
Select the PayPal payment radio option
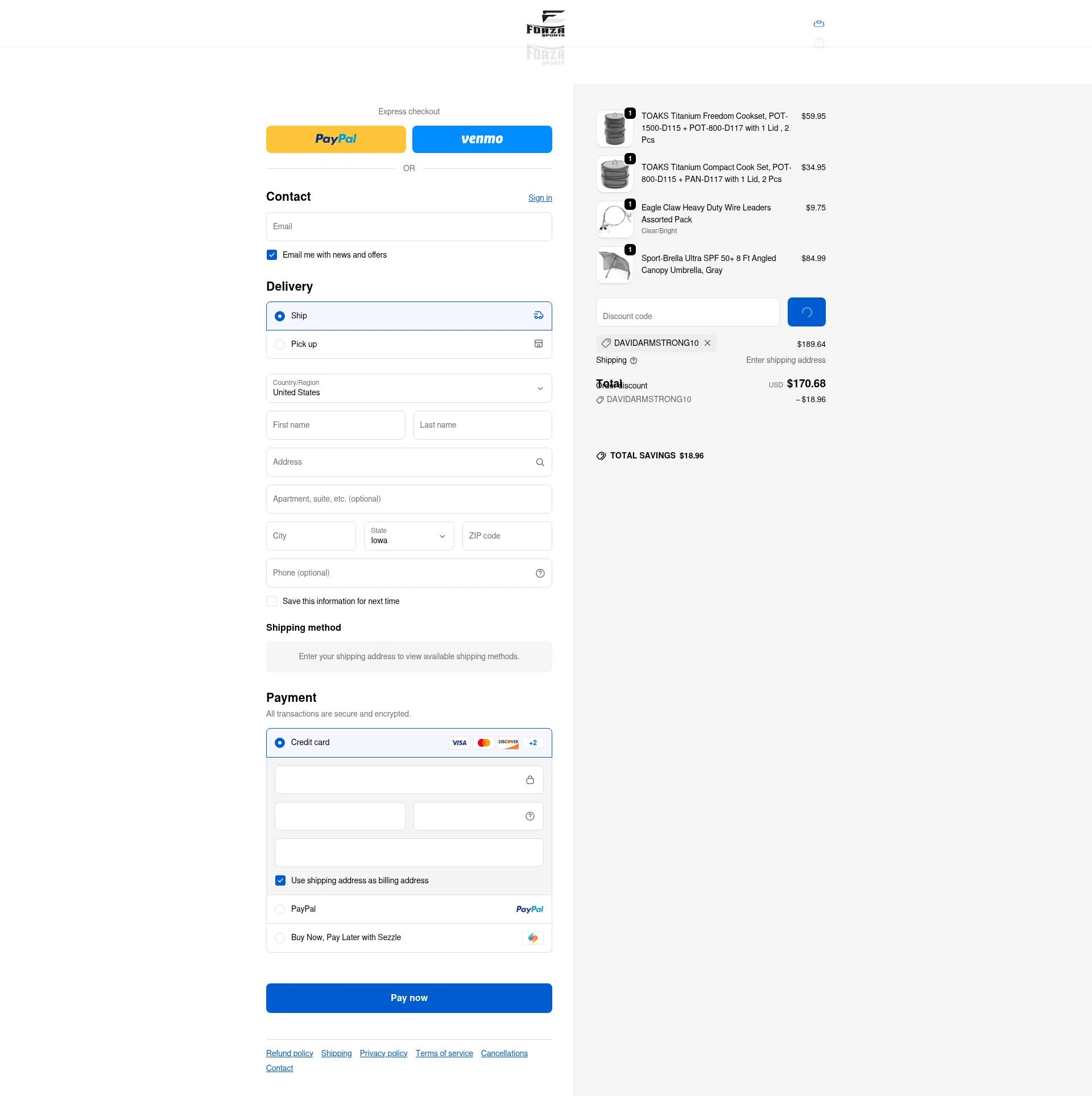click(x=280, y=909)
